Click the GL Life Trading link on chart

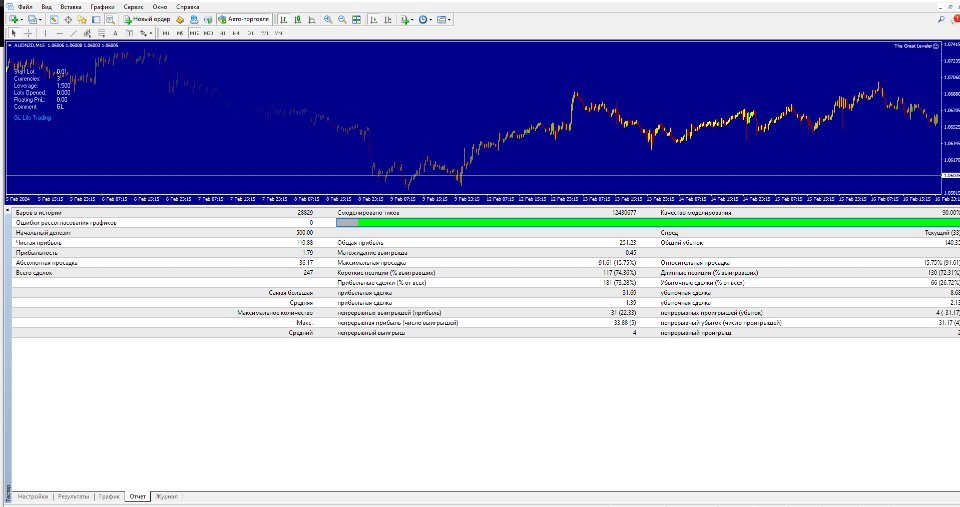click(32, 118)
